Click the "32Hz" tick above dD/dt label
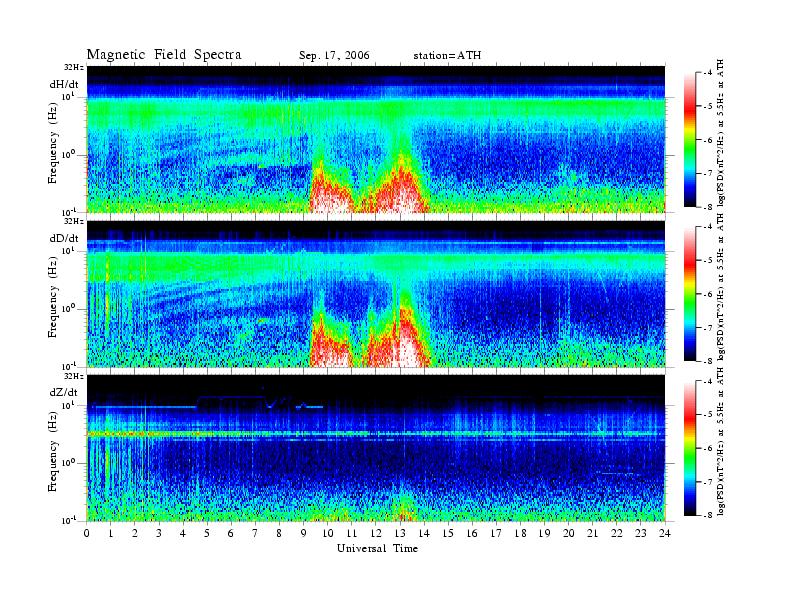Image resolution: width=792 pixels, height=612 pixels. pos(74,221)
